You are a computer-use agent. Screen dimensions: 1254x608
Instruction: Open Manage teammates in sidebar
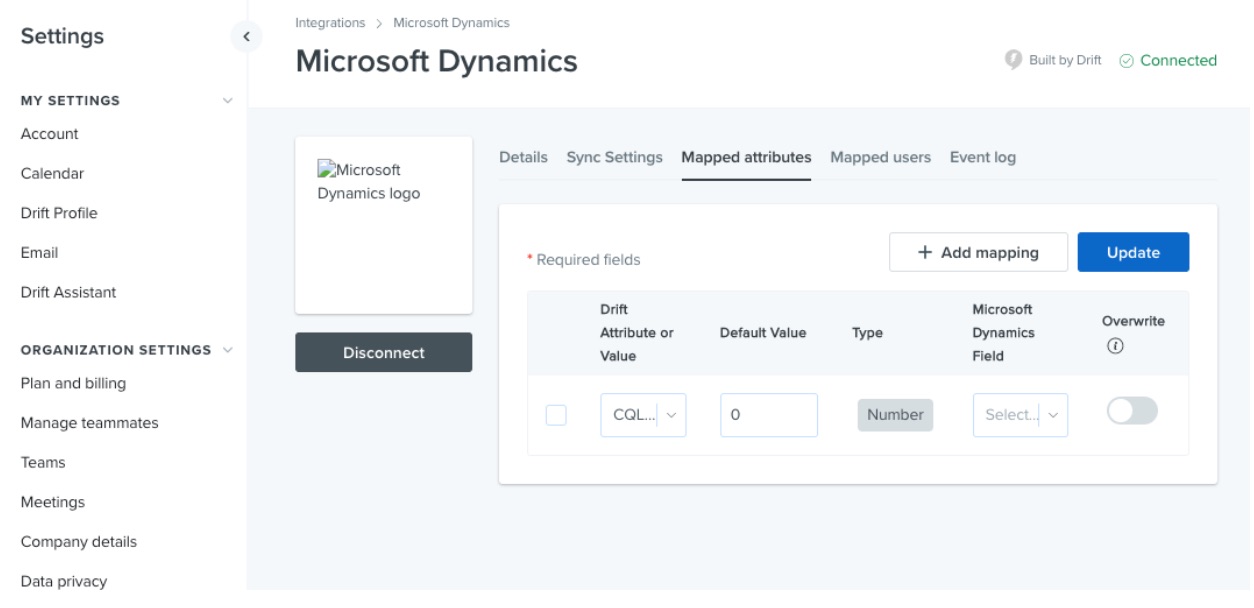click(x=90, y=423)
